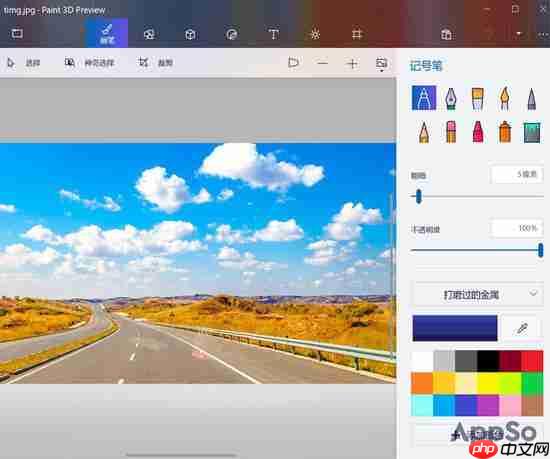Image resolution: width=550 pixels, height=459 pixels.
Task: Open the Stickers tab
Action: point(232,34)
